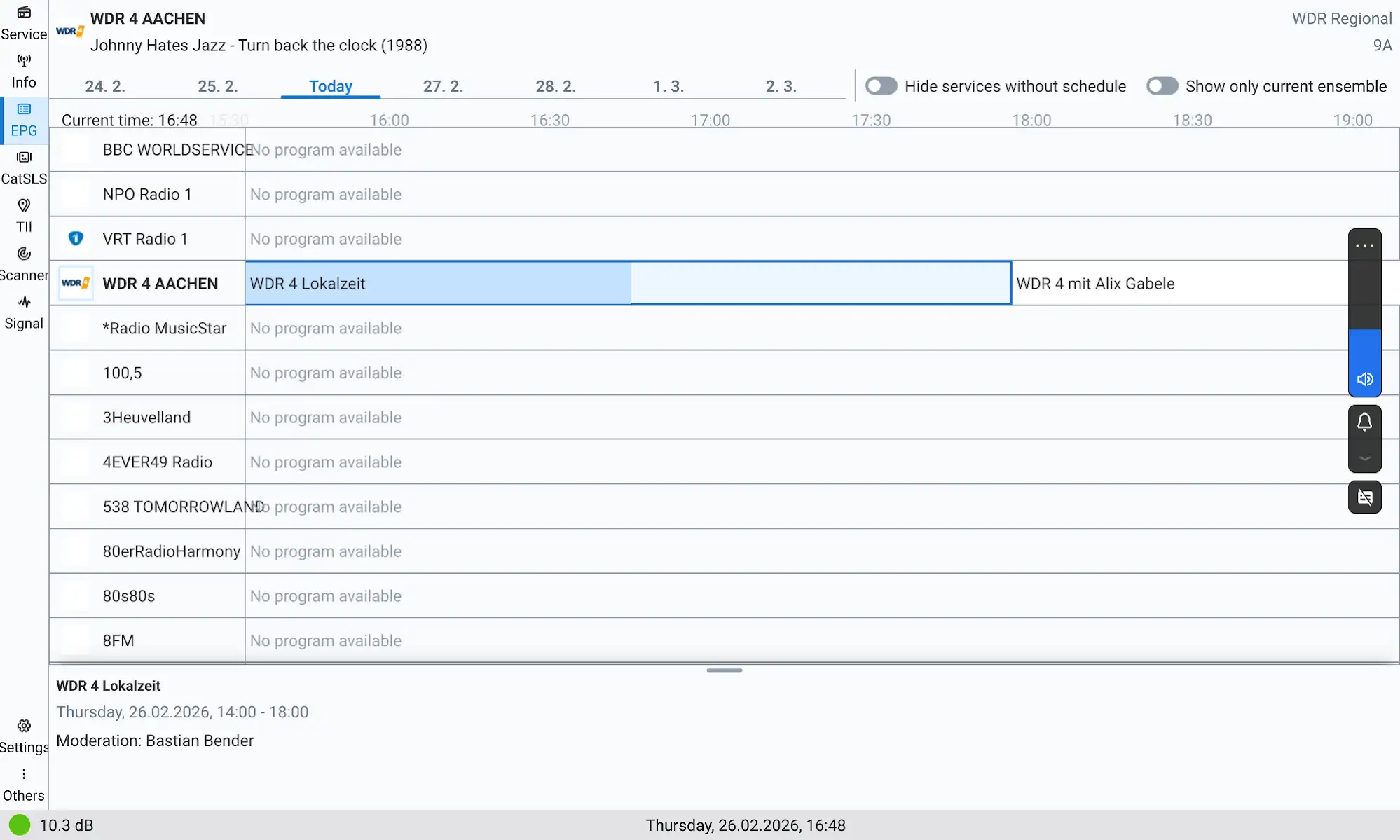Toggle the crossed-out subtitles icon
1400x840 pixels.
coord(1364,497)
